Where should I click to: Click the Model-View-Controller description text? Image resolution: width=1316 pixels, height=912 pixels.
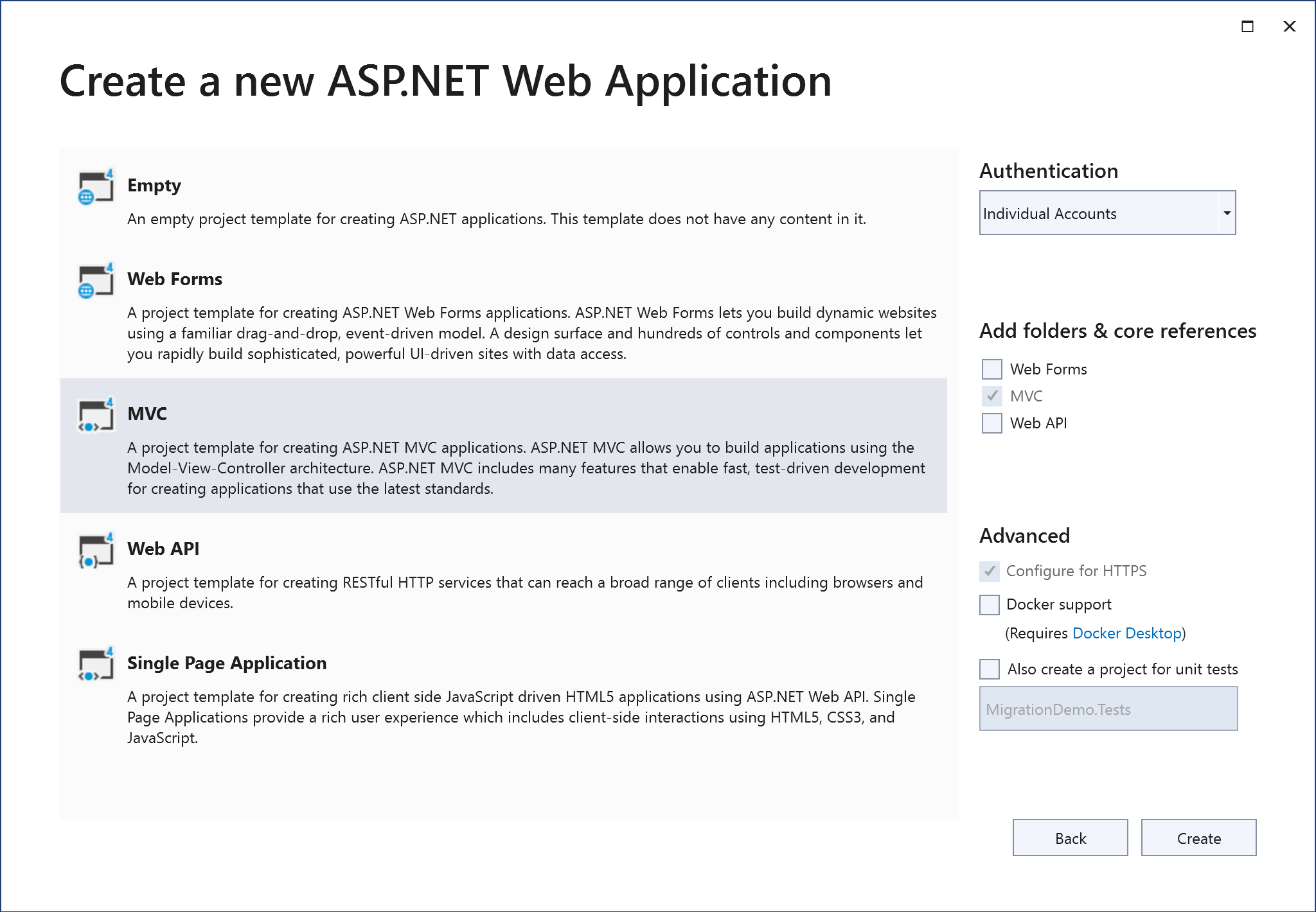(526, 468)
